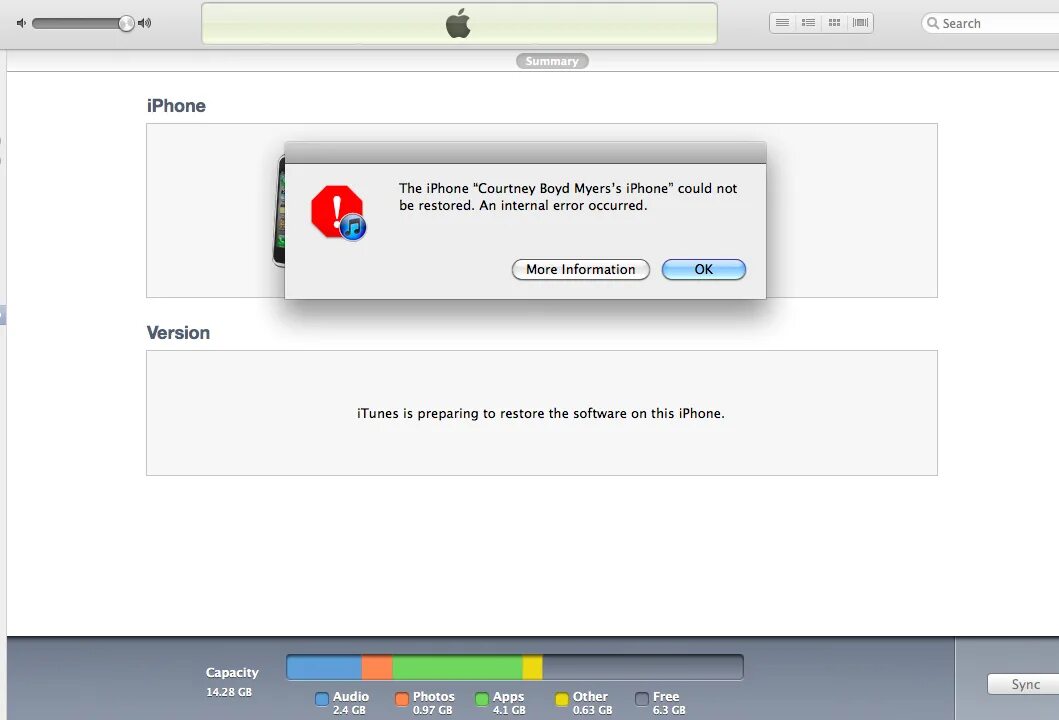Click the orange Photos segment of capacity bar

click(x=377, y=667)
